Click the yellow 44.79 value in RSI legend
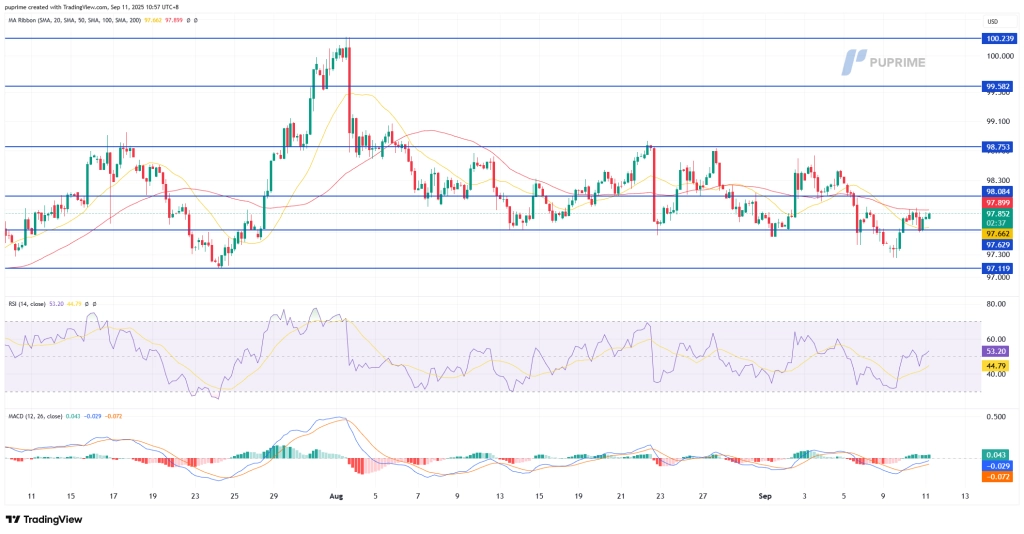The image size is (1024, 534). (x=74, y=304)
